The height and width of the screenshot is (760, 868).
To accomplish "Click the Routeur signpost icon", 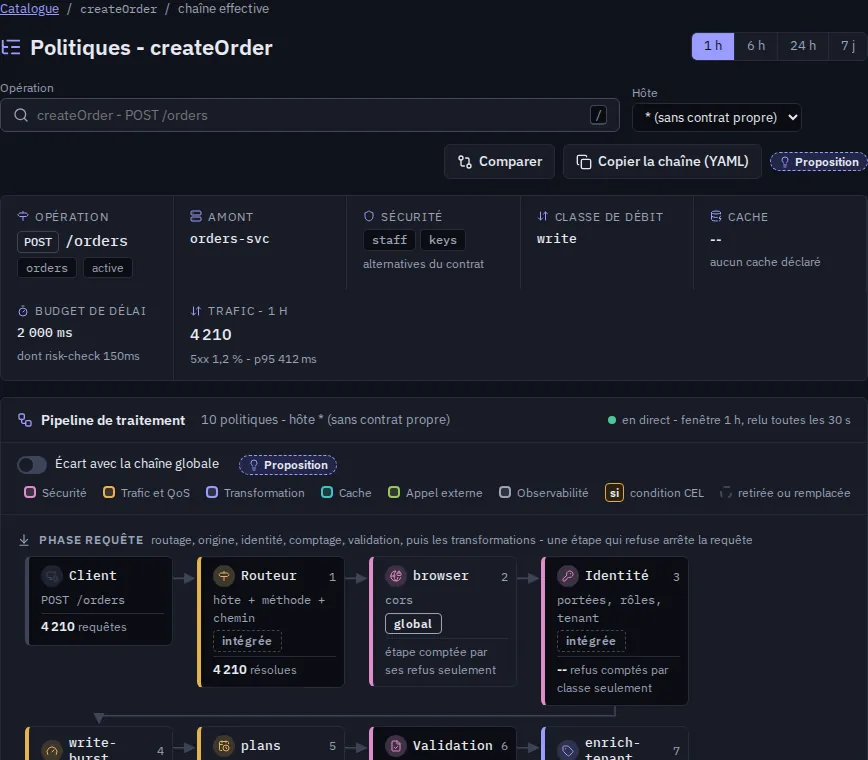I will click(224, 576).
